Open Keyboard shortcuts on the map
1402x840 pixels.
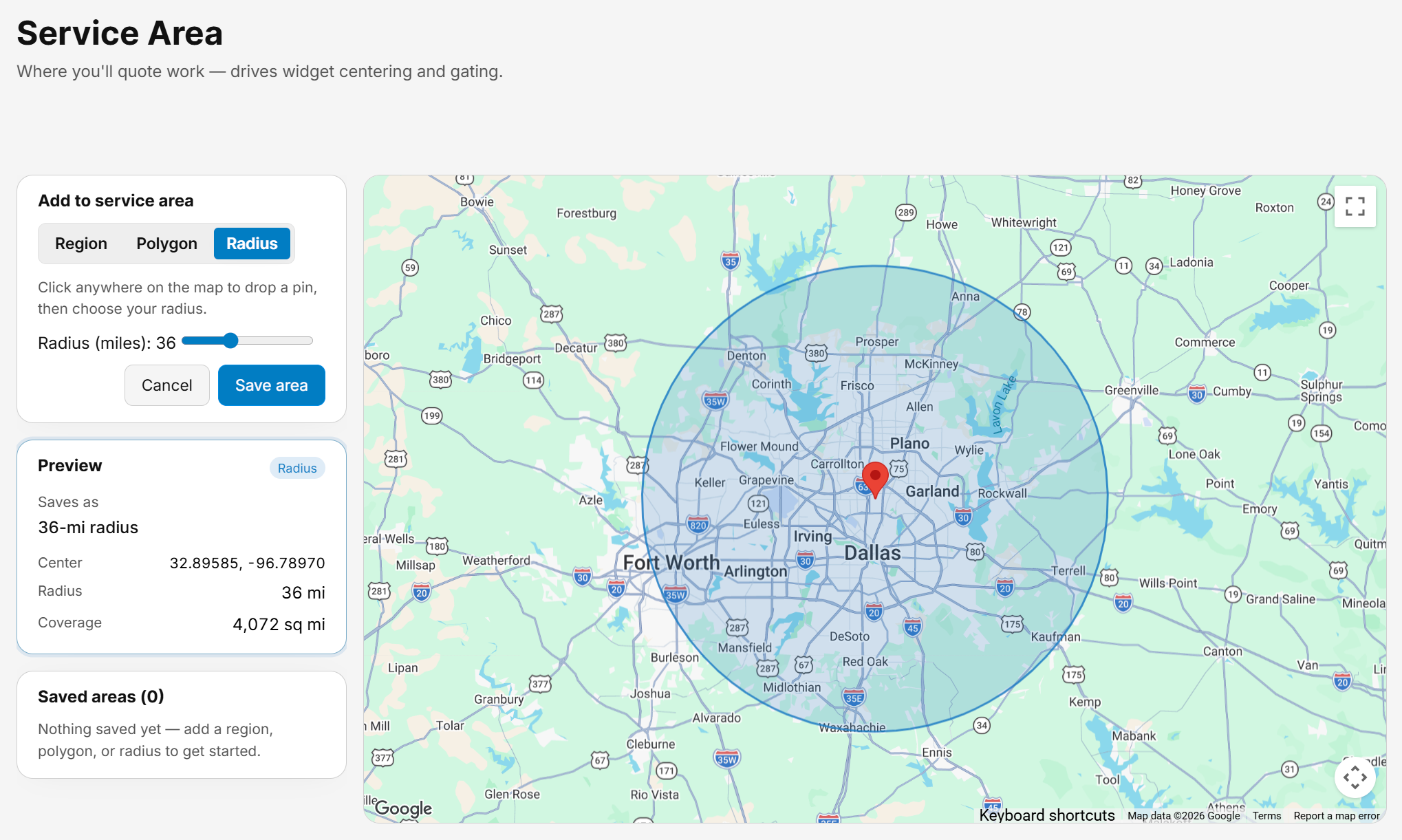tap(1047, 815)
